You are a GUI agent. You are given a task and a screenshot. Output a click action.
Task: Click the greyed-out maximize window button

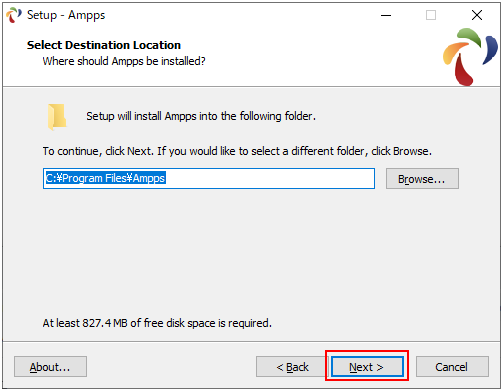click(x=431, y=15)
